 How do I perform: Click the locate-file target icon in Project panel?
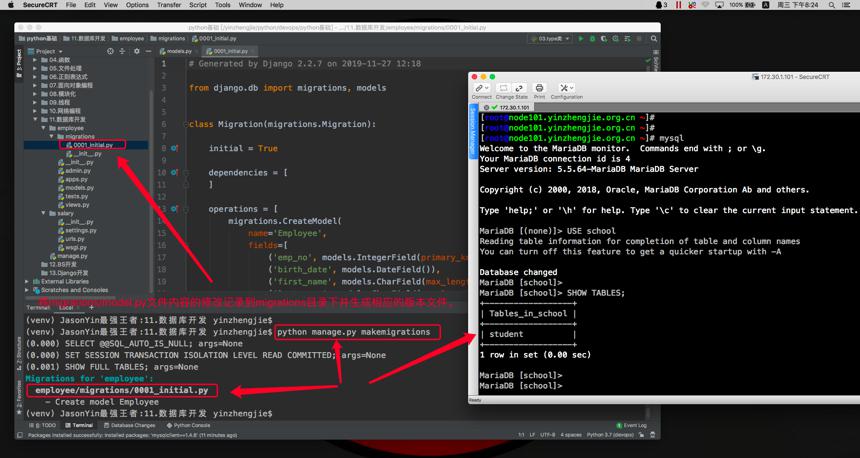pyautogui.click(x=110, y=51)
